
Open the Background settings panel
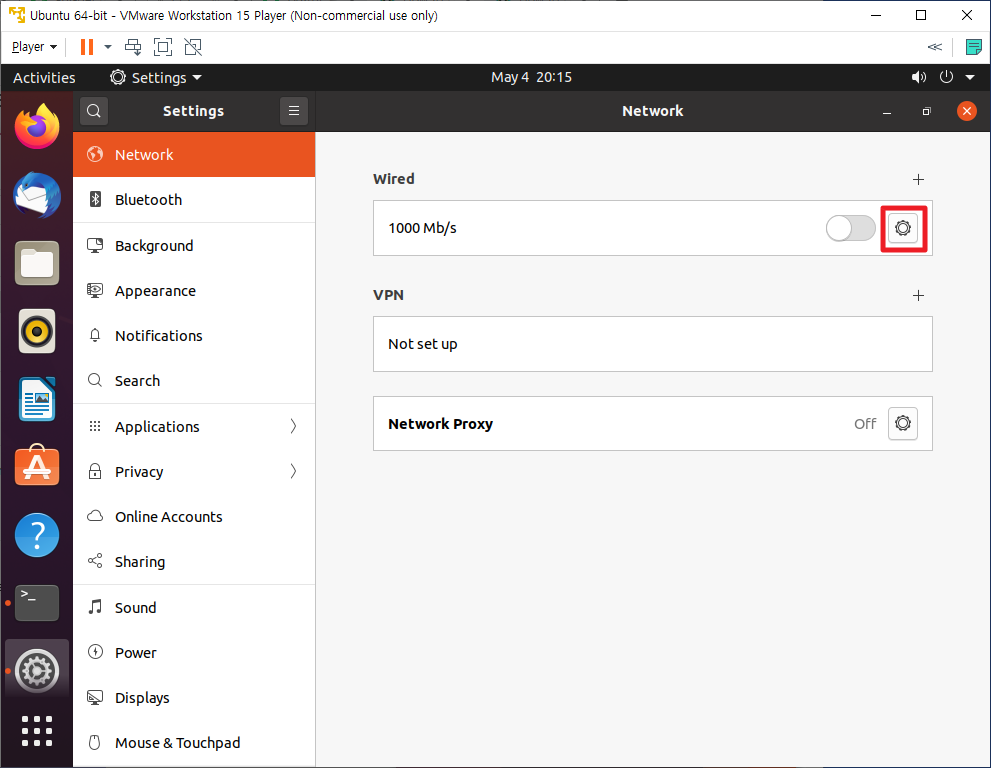click(x=194, y=246)
